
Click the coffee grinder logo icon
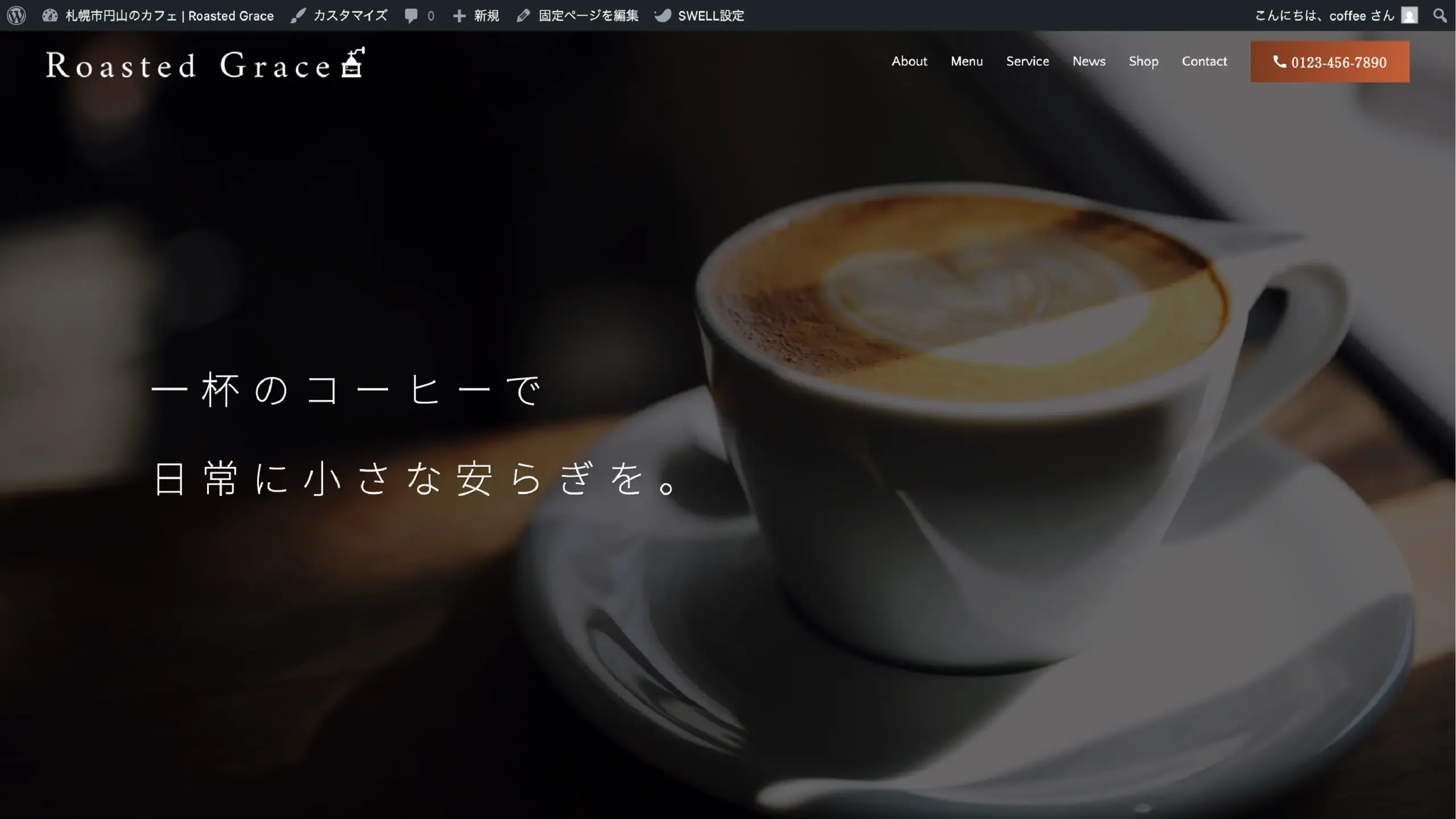[x=353, y=62]
